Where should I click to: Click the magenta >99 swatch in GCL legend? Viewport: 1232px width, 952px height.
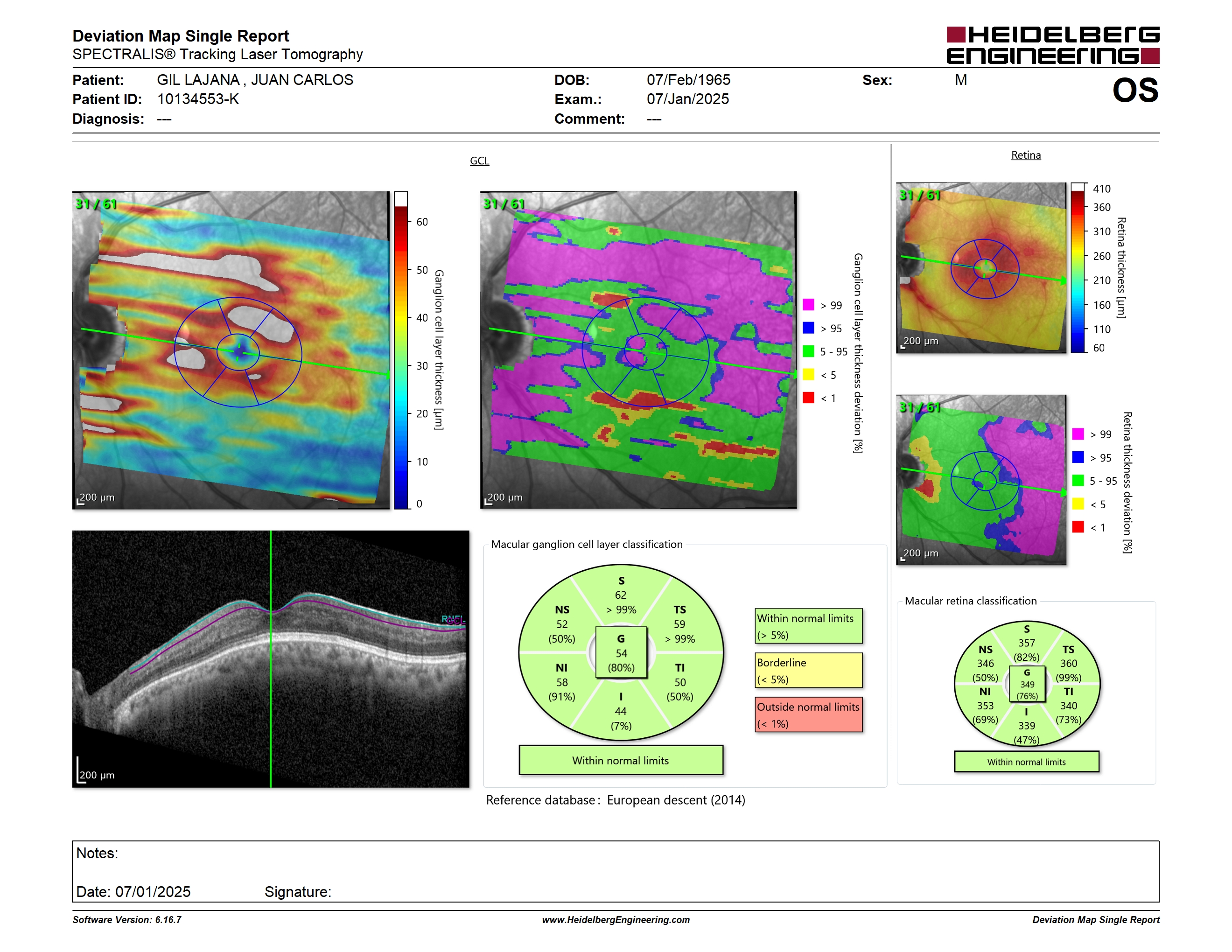(808, 305)
